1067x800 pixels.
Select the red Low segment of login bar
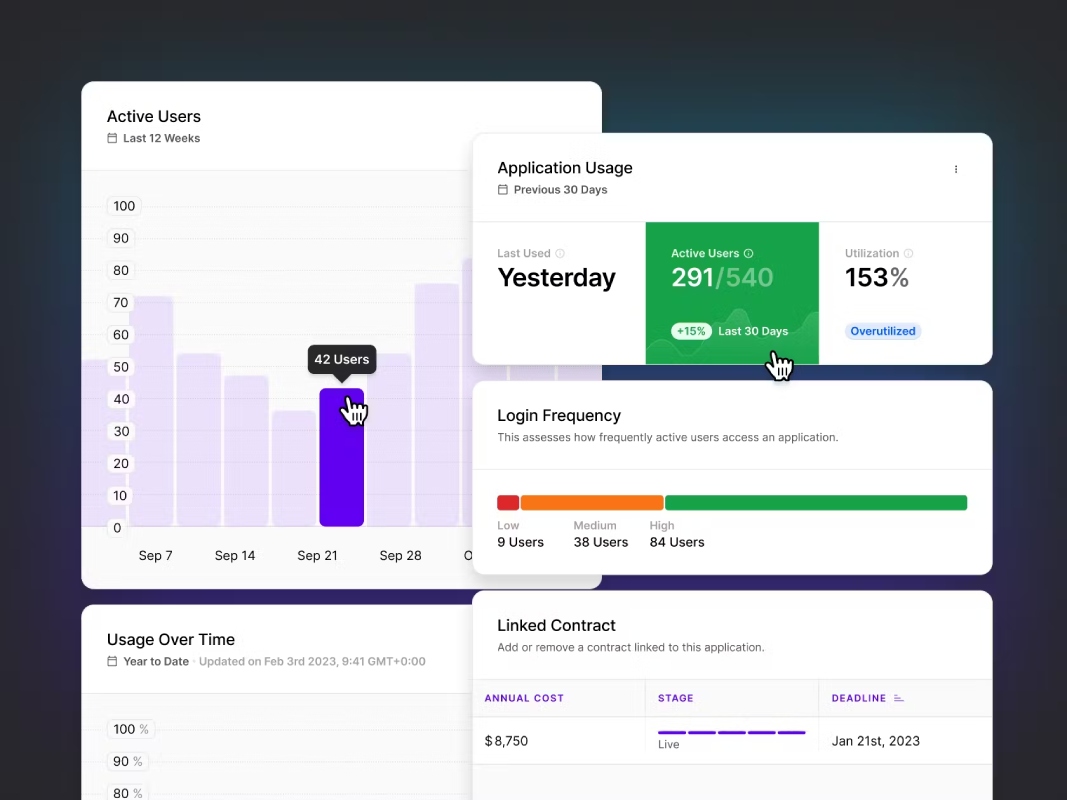pyautogui.click(x=508, y=503)
